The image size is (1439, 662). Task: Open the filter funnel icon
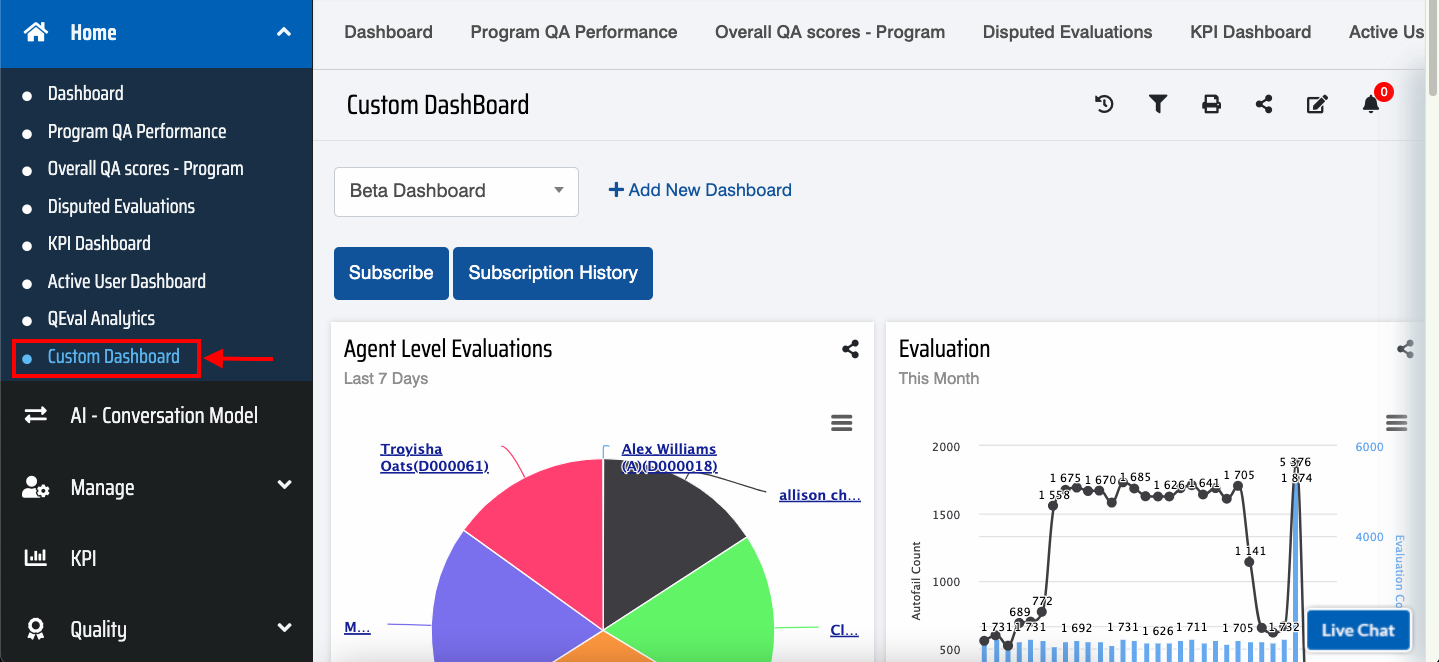1158,104
